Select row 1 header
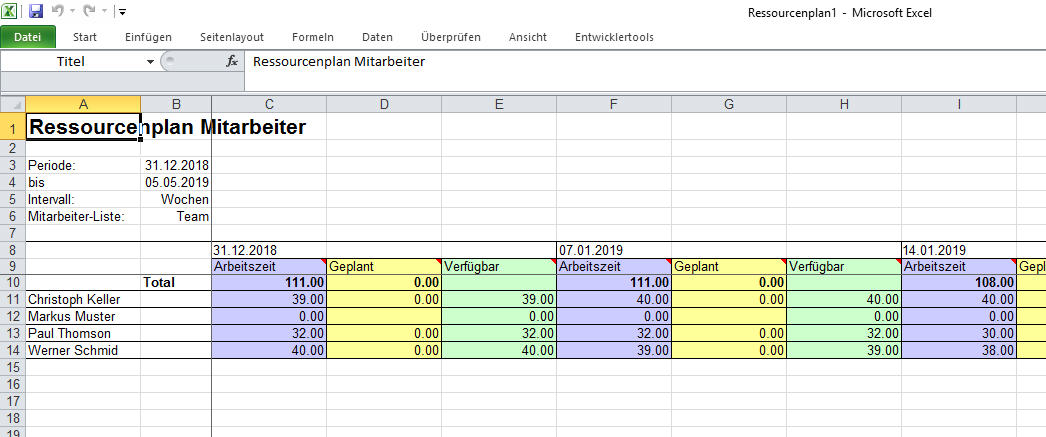The height and width of the screenshot is (437, 1046). (13, 127)
